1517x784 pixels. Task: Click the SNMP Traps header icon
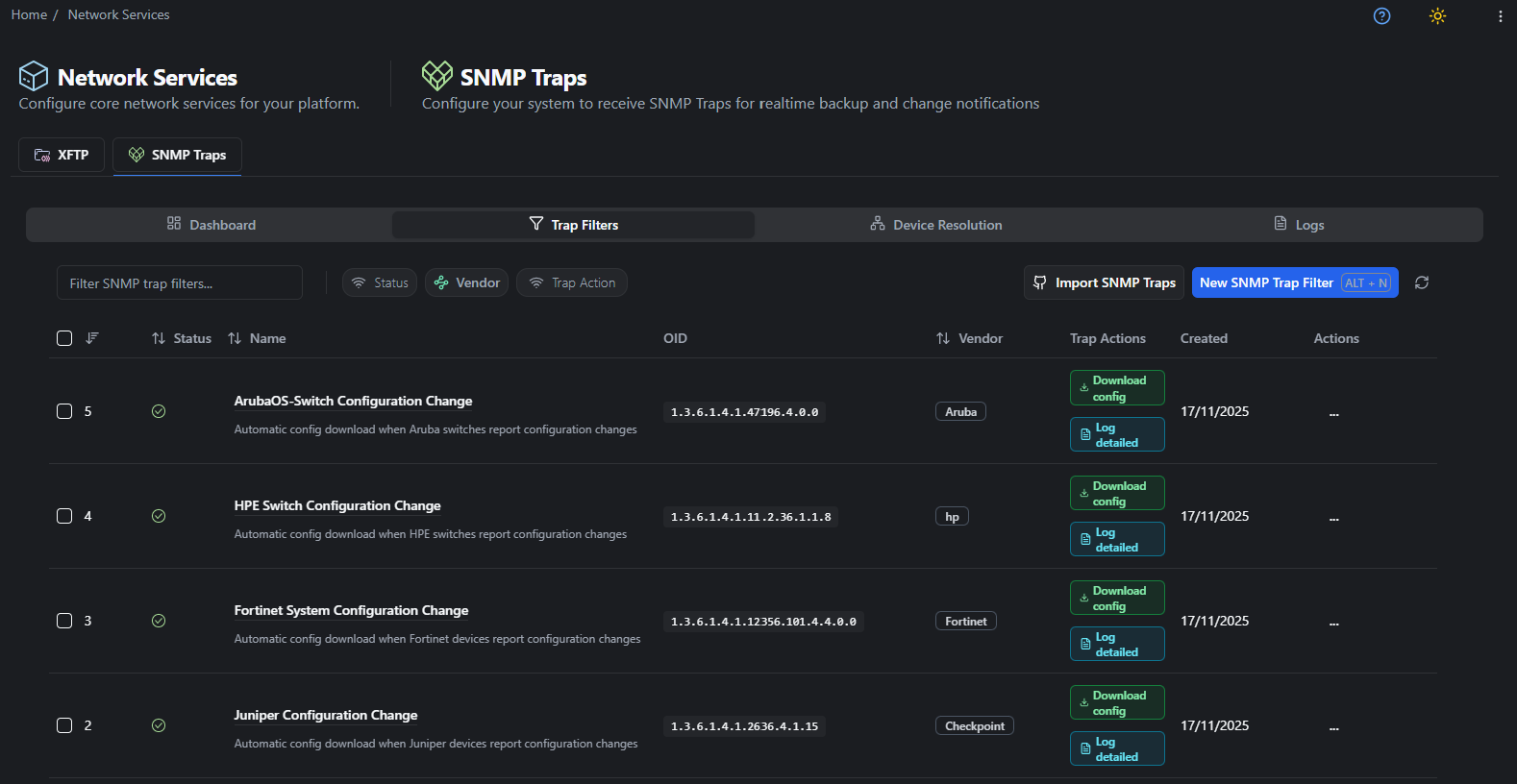pos(437,76)
